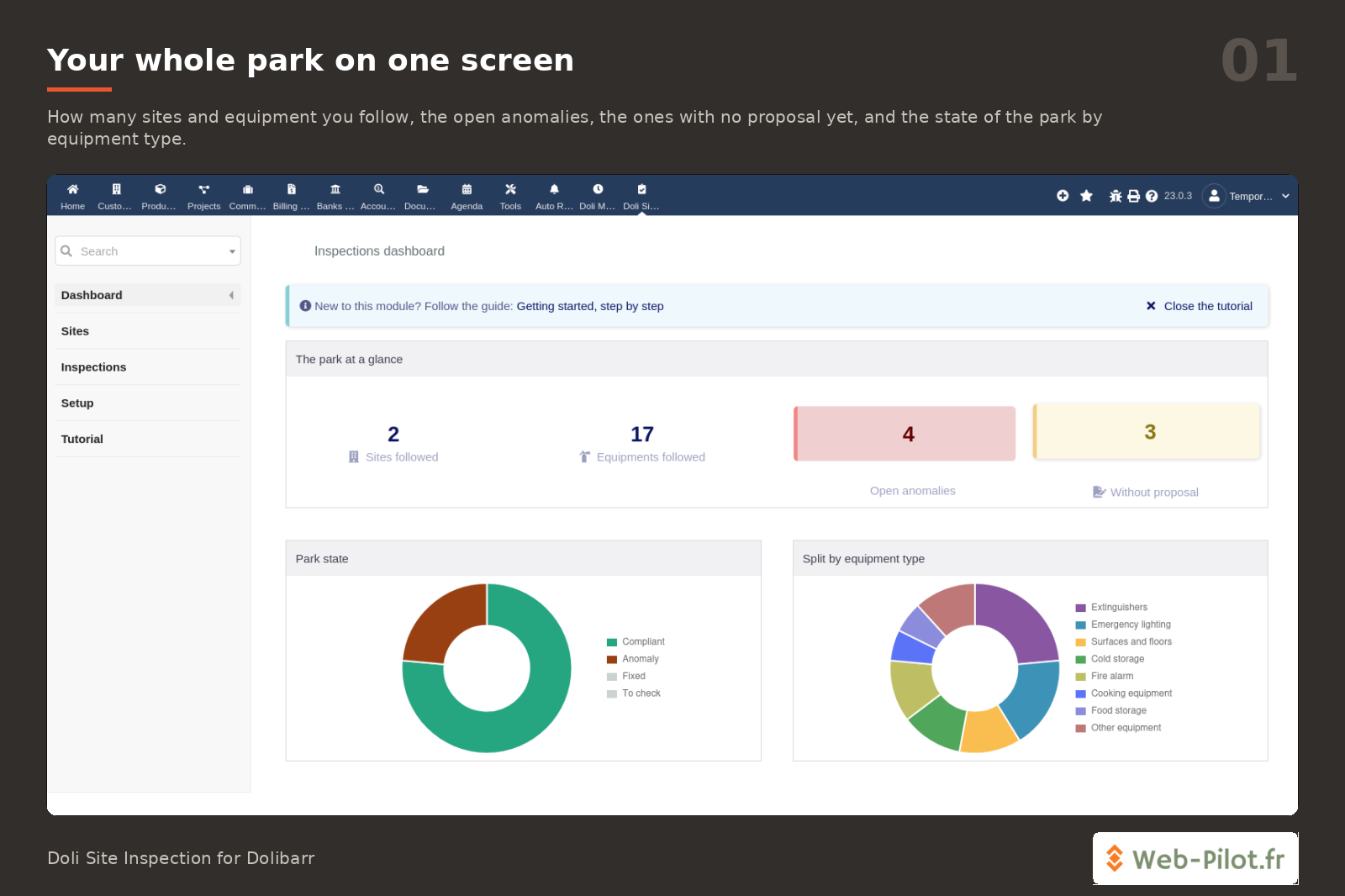Open the Search box dropdown arrow
1345x896 pixels.
pos(232,251)
